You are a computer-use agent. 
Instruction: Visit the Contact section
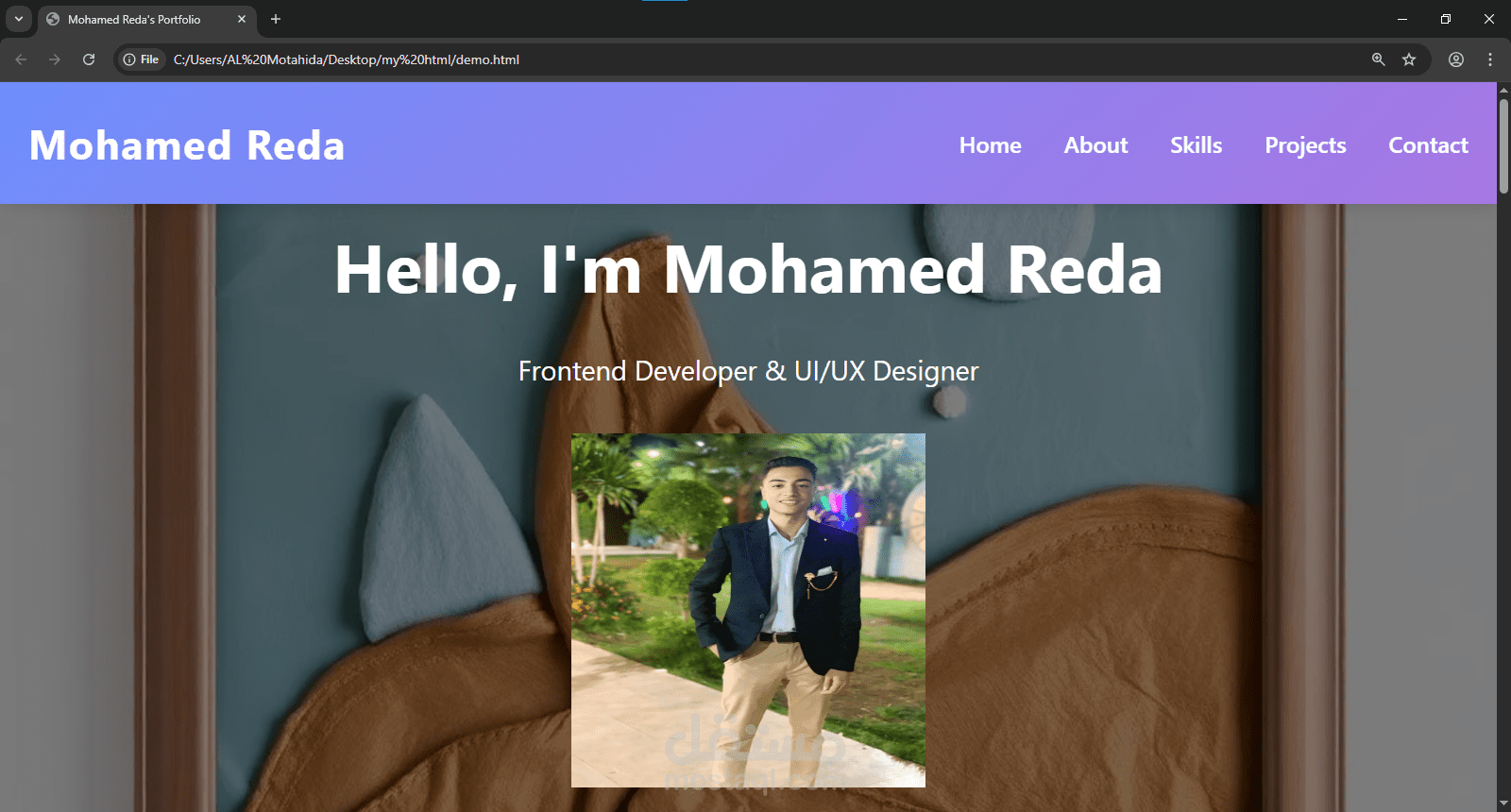(1428, 145)
